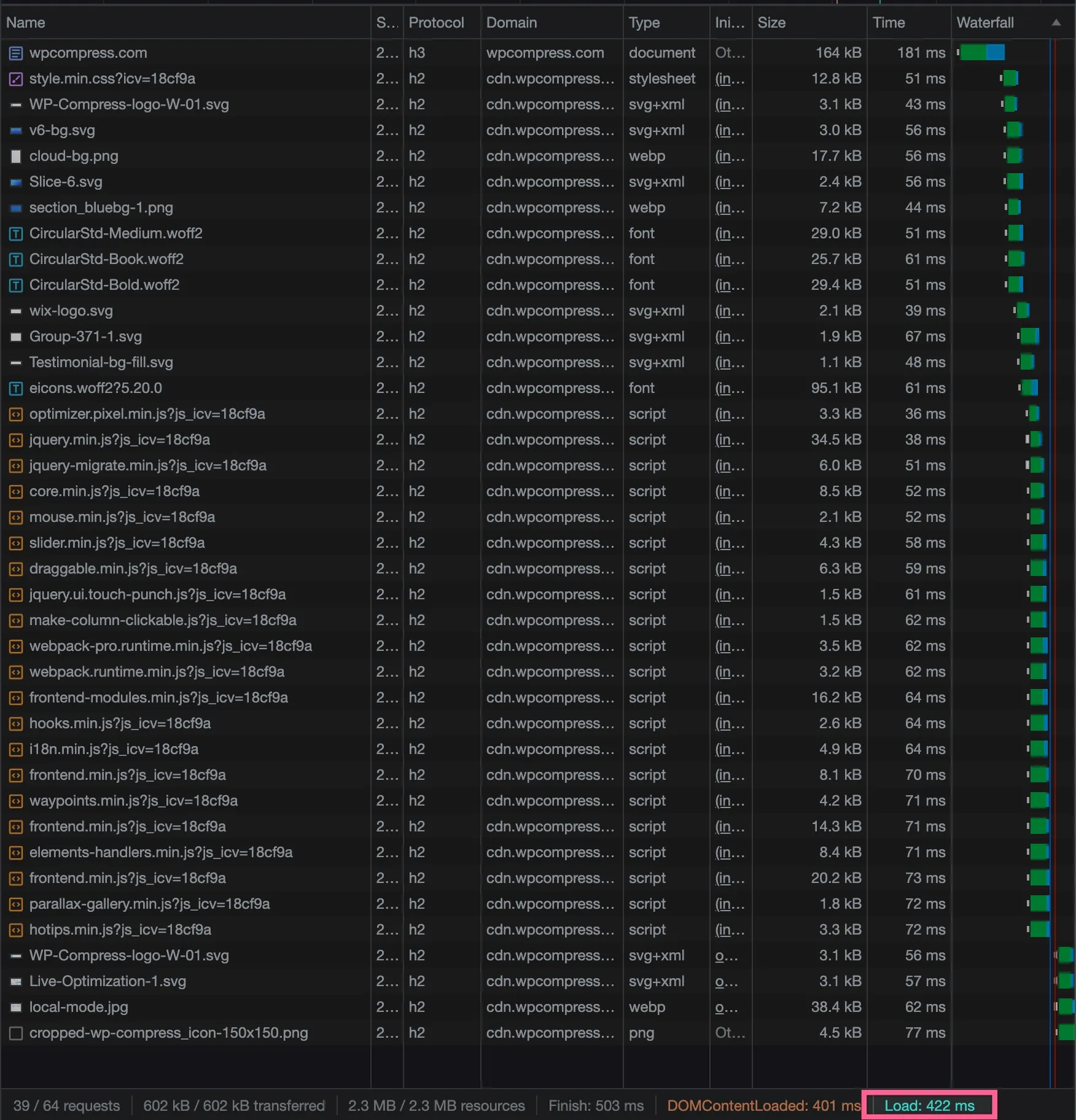Select the jquery.ui.touch-punch.js request
This screenshot has height=1120, width=1076.
(x=158, y=595)
